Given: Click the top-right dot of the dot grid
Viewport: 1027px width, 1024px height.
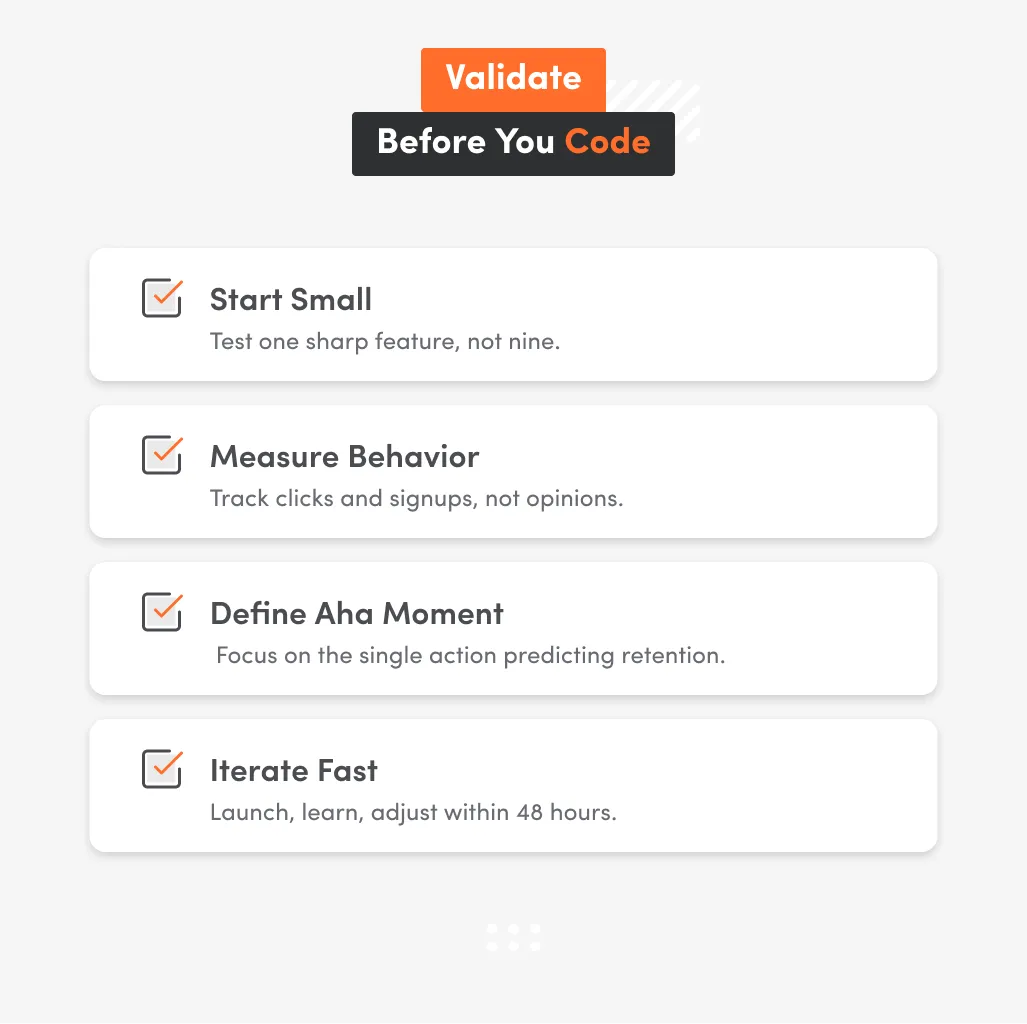Looking at the screenshot, I should [535, 930].
